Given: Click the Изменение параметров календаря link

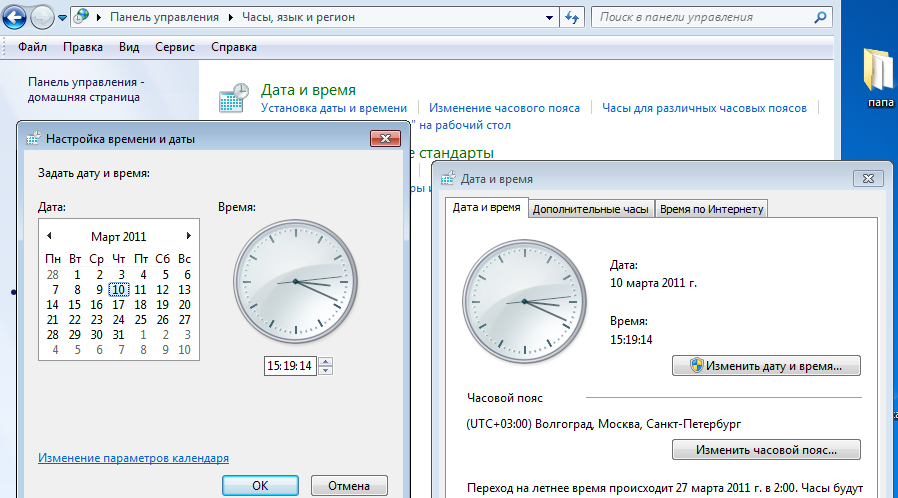Looking at the screenshot, I should tap(133, 458).
